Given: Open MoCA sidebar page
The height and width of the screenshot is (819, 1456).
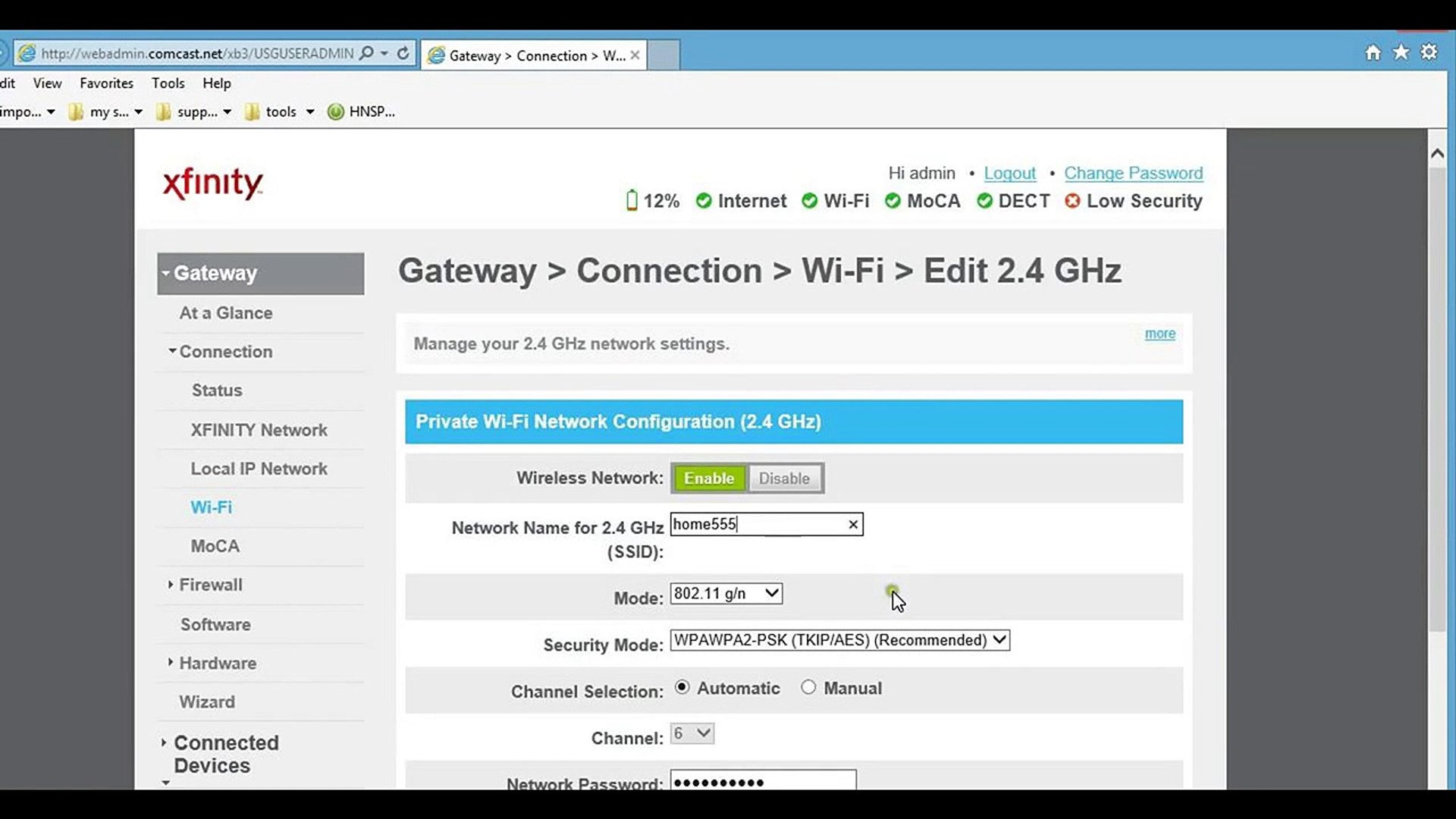Looking at the screenshot, I should [215, 546].
